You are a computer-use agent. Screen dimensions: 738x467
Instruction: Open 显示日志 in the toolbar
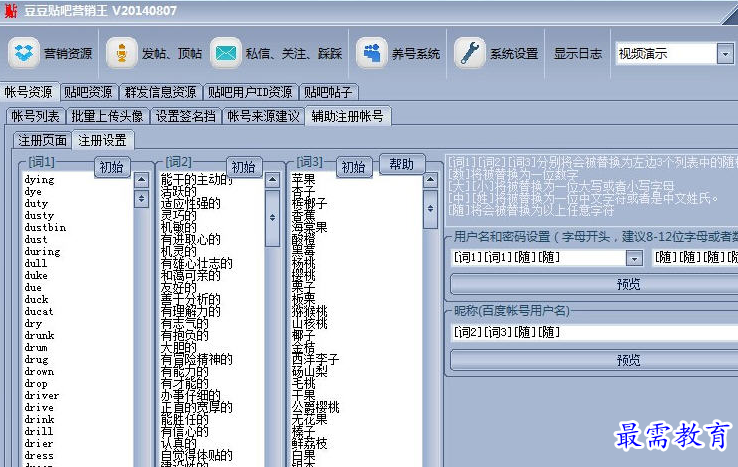pyautogui.click(x=578, y=54)
